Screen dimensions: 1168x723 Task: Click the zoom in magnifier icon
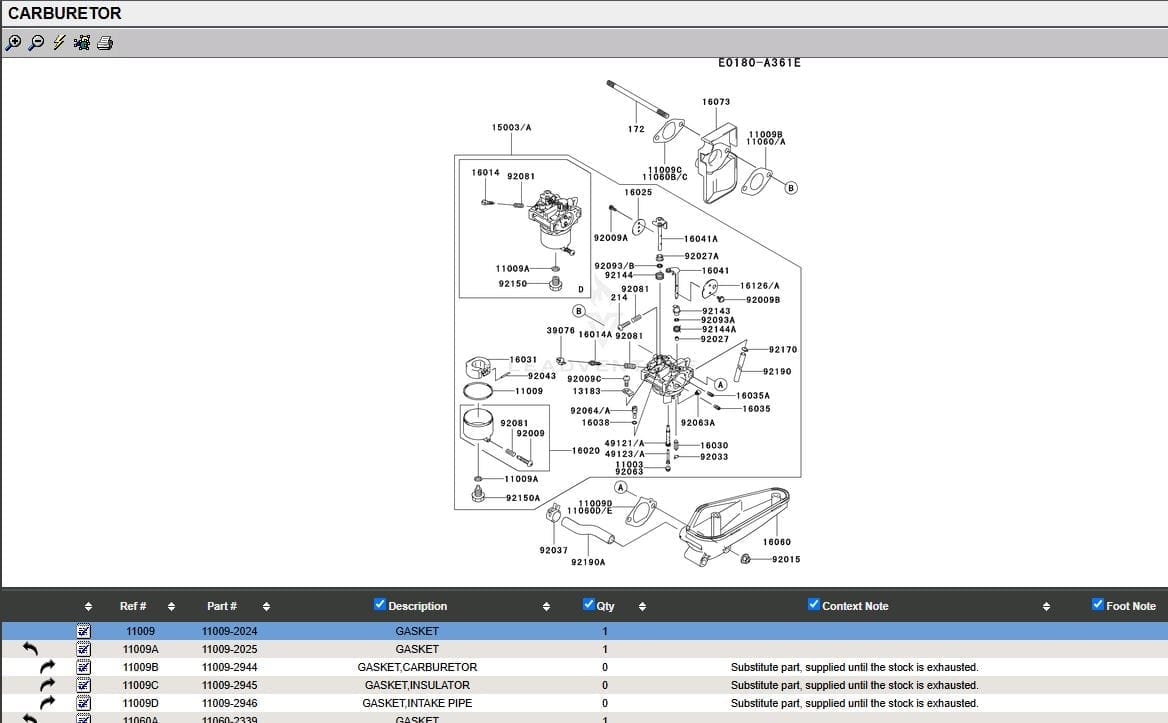[x=13, y=42]
